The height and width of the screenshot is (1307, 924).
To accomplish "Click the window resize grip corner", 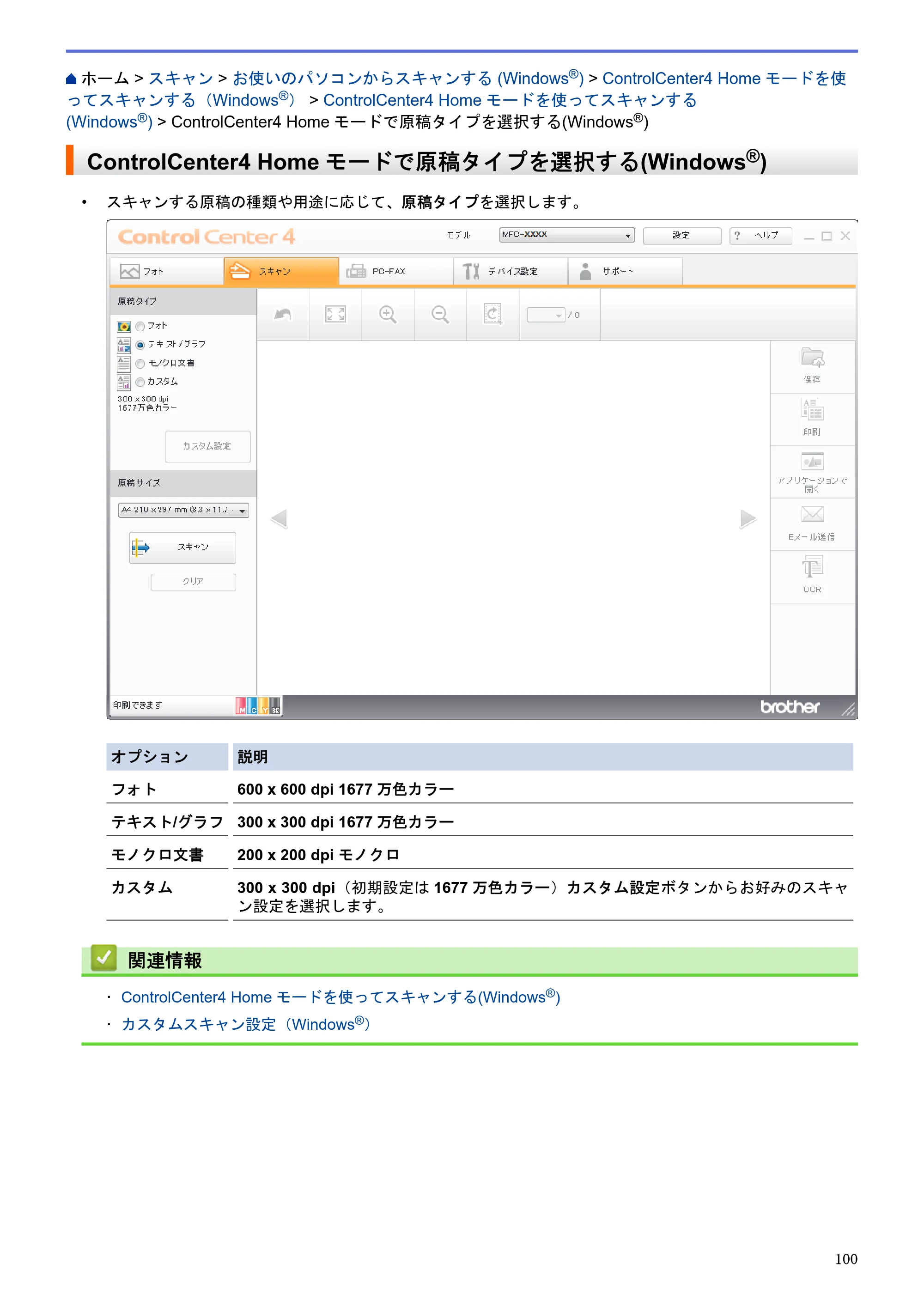I will (848, 709).
